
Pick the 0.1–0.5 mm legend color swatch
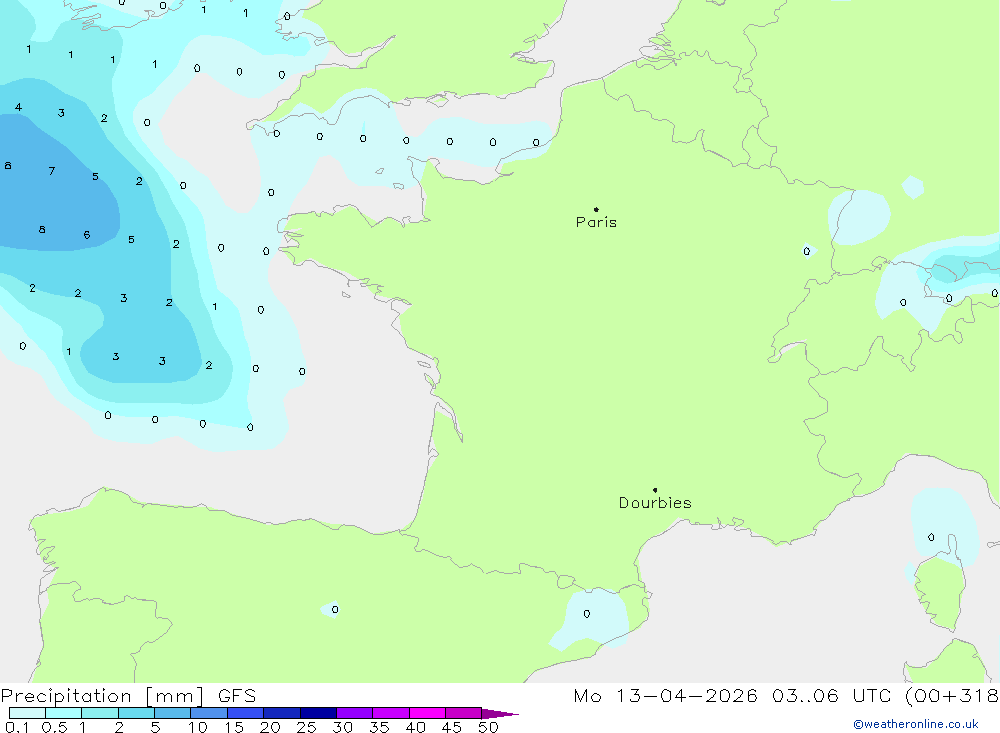[27, 713]
